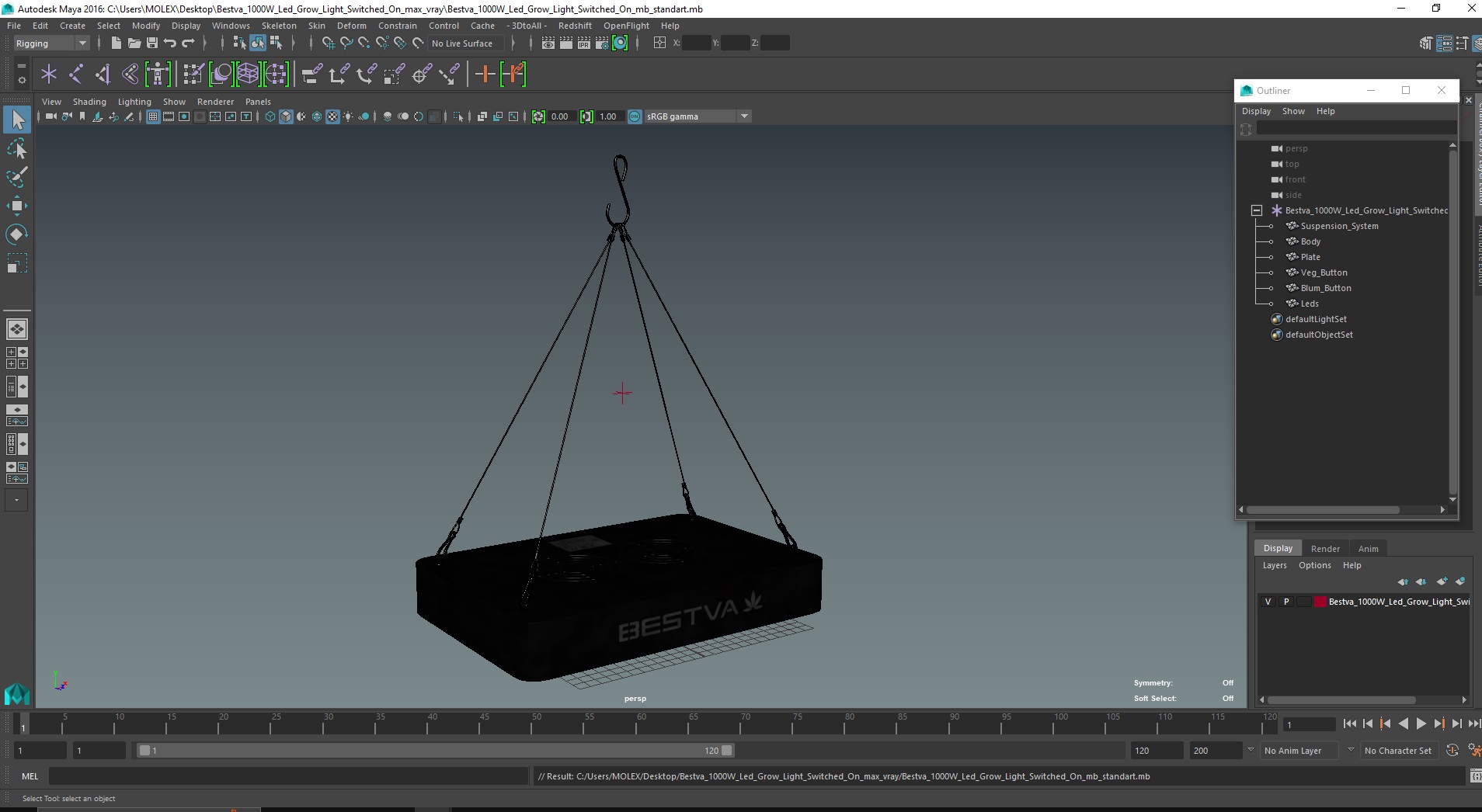Click the Create Locator shelf icon
Screen dimensions: 1482x812
pos(49,75)
